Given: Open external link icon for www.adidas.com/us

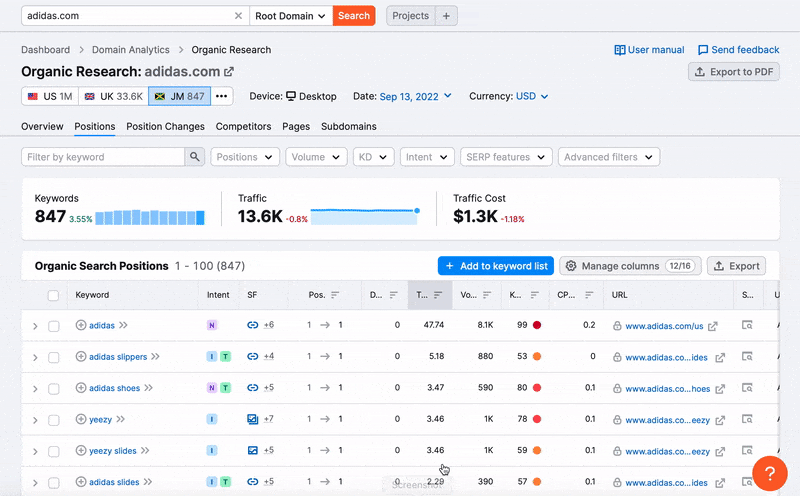Looking at the screenshot, I should coord(713,326).
